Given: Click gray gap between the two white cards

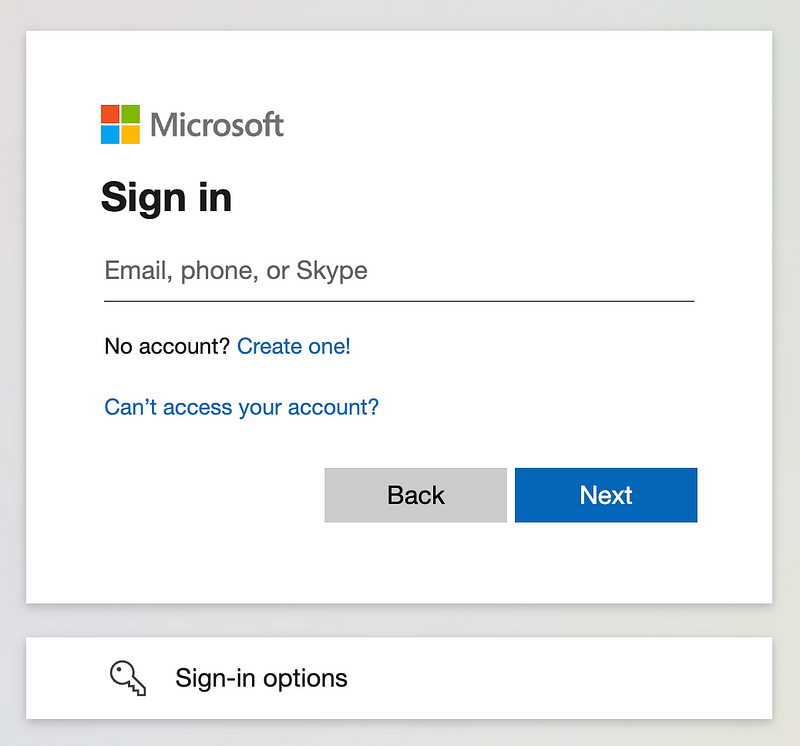Looking at the screenshot, I should pyautogui.click(x=398, y=620).
